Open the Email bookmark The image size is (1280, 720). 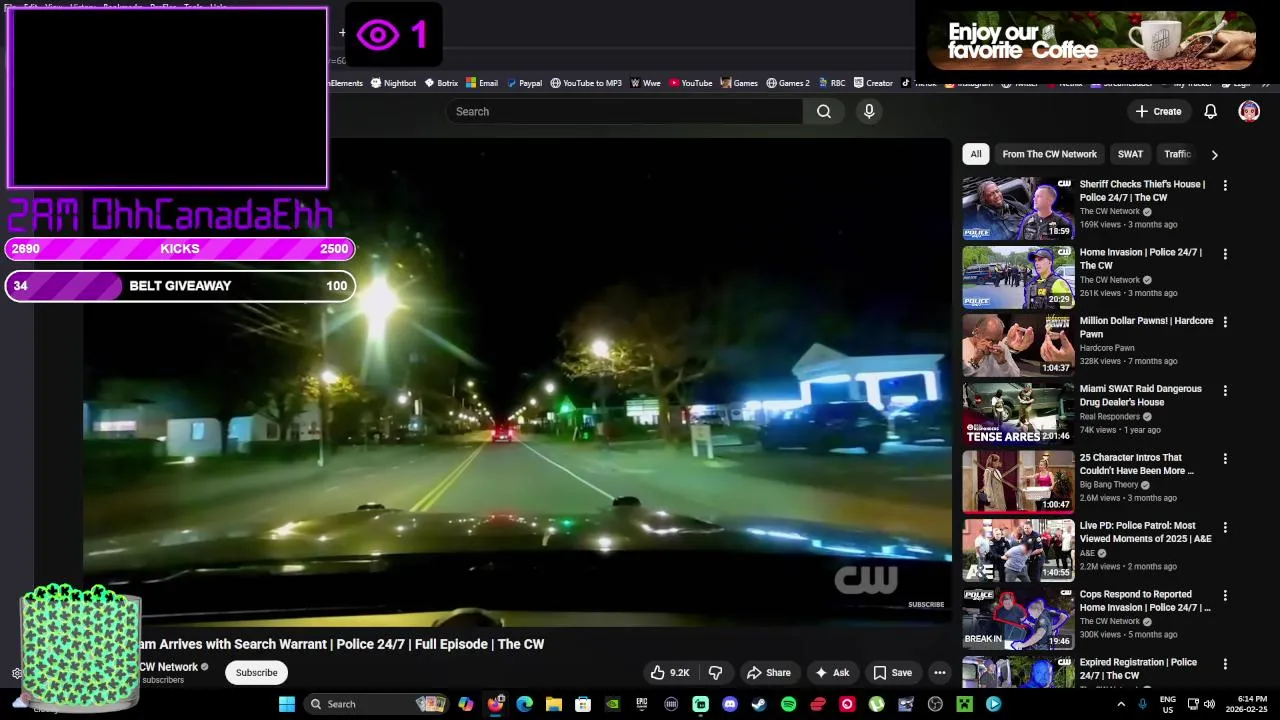pos(482,83)
